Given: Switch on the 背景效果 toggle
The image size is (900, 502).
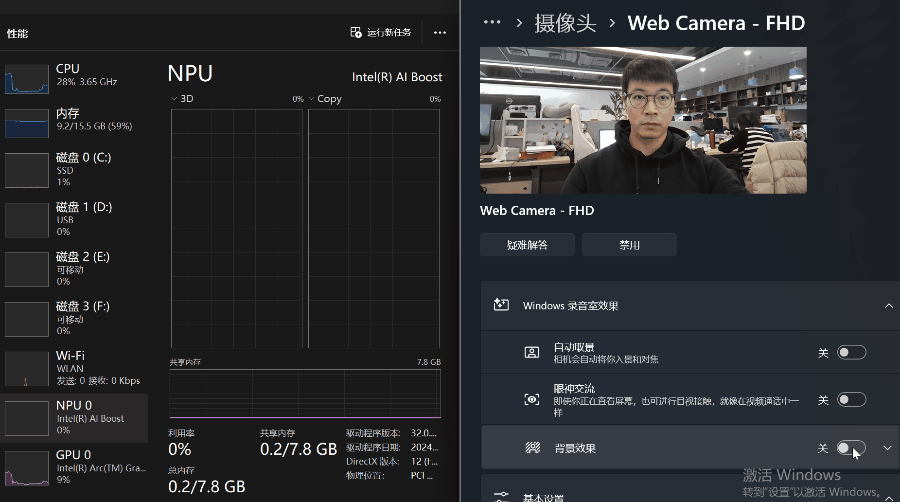Looking at the screenshot, I should pos(851,448).
